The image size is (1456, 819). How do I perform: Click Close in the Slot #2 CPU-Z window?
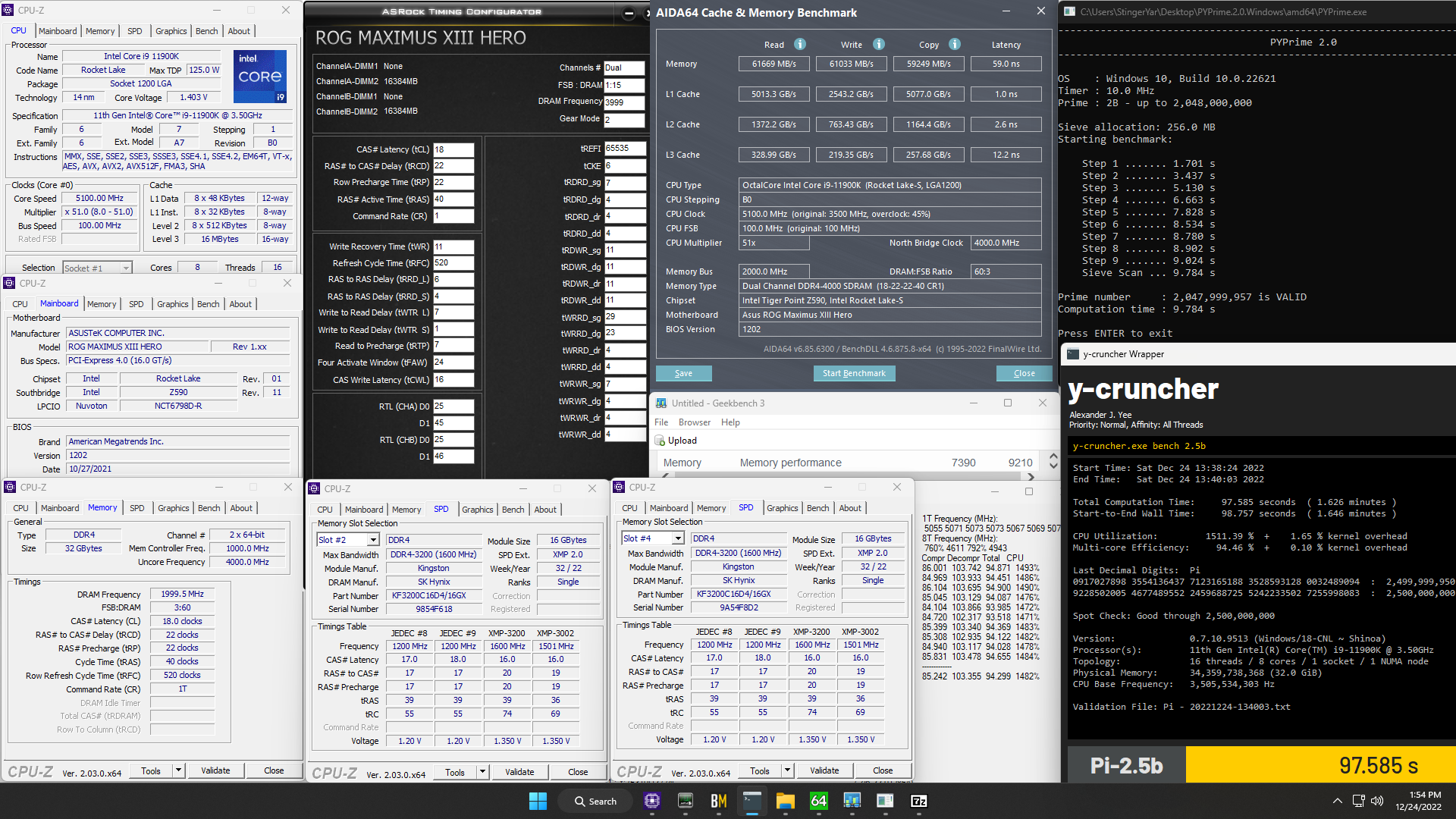click(x=578, y=772)
